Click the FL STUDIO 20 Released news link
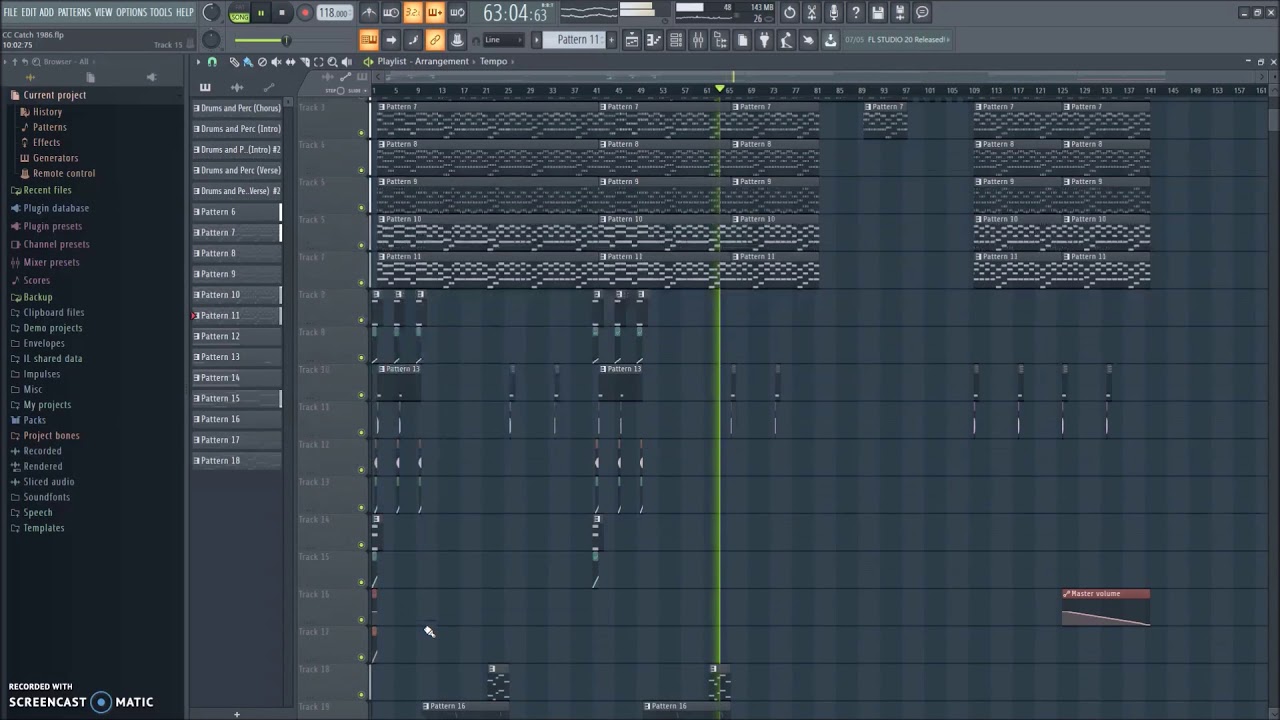1280x720 pixels. (906, 40)
